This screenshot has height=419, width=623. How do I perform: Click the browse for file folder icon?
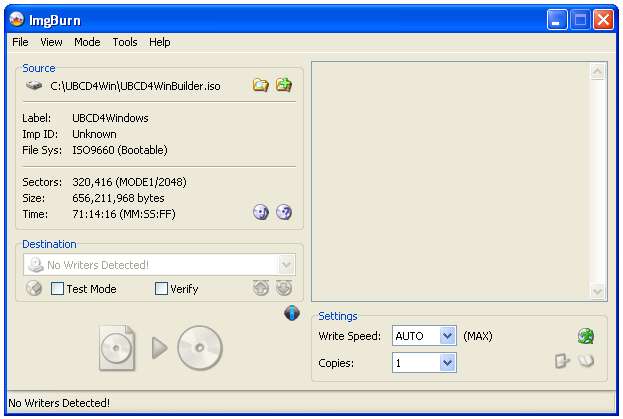click(261, 85)
